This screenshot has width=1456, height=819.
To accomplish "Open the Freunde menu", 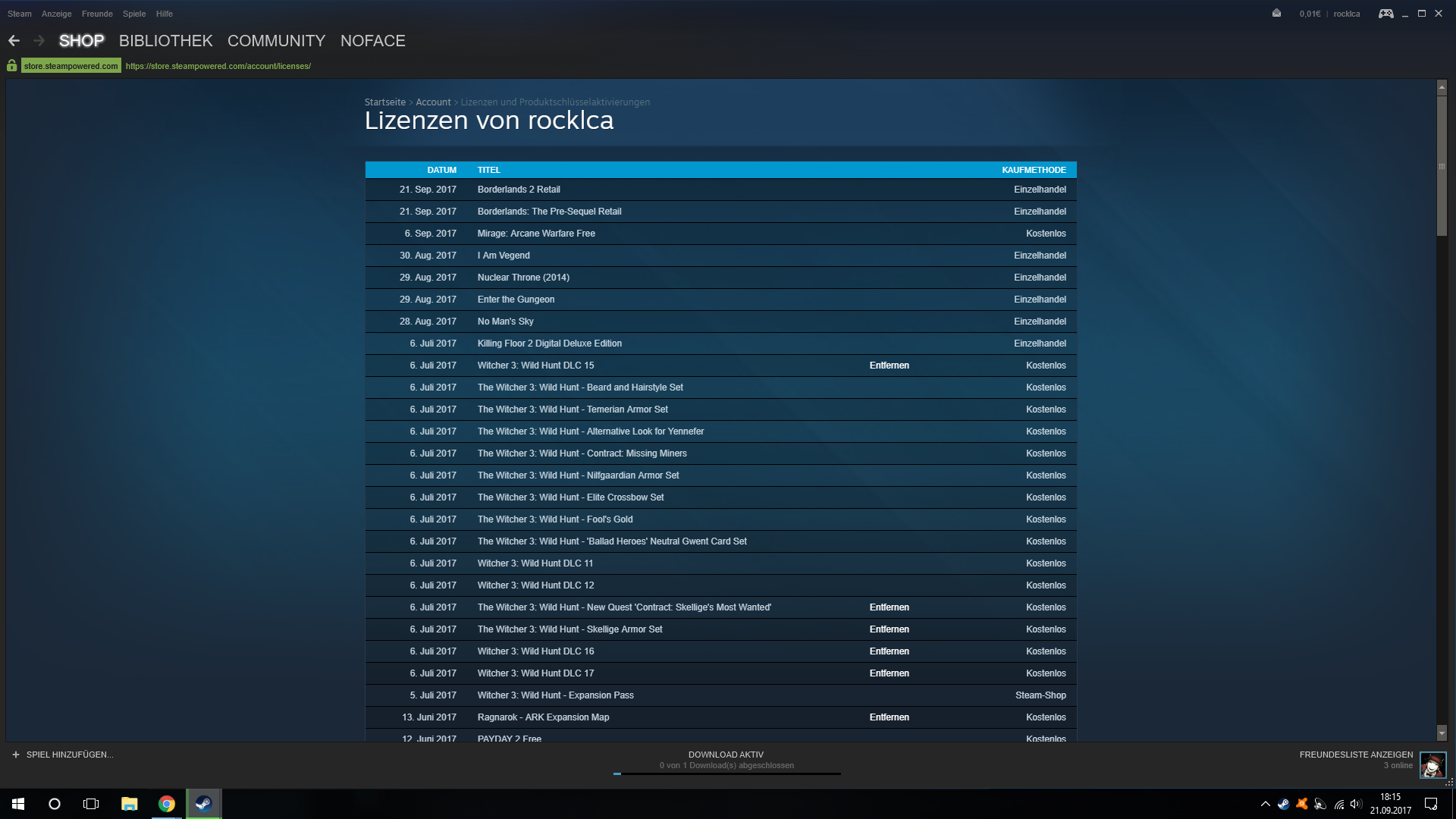I will [x=97, y=14].
